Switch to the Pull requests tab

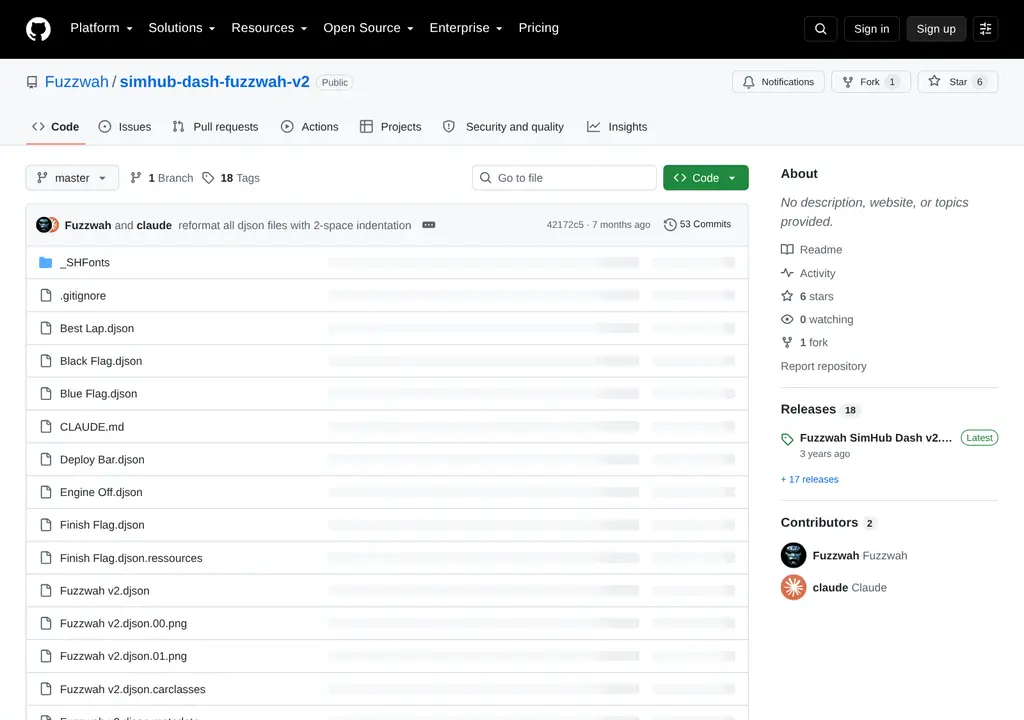pos(215,127)
